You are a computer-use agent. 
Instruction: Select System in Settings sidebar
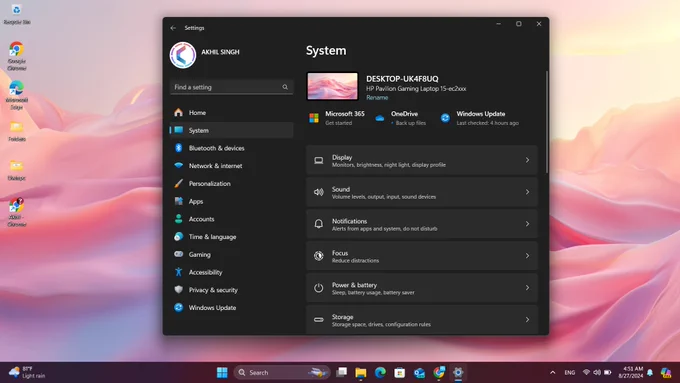coord(232,130)
